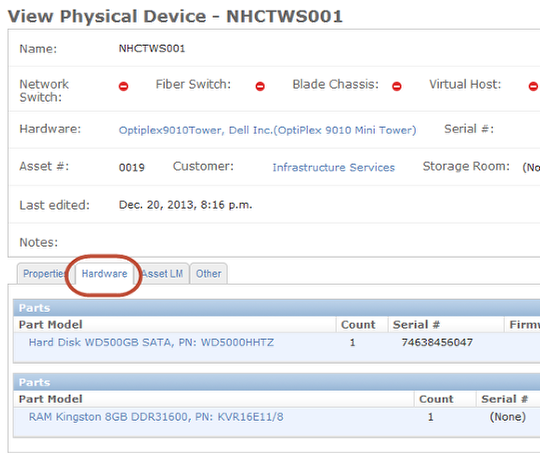This screenshot has height=454, width=540.
Task: Open RAM Kingston 8GB DDR31600 part link
Action: [156, 417]
